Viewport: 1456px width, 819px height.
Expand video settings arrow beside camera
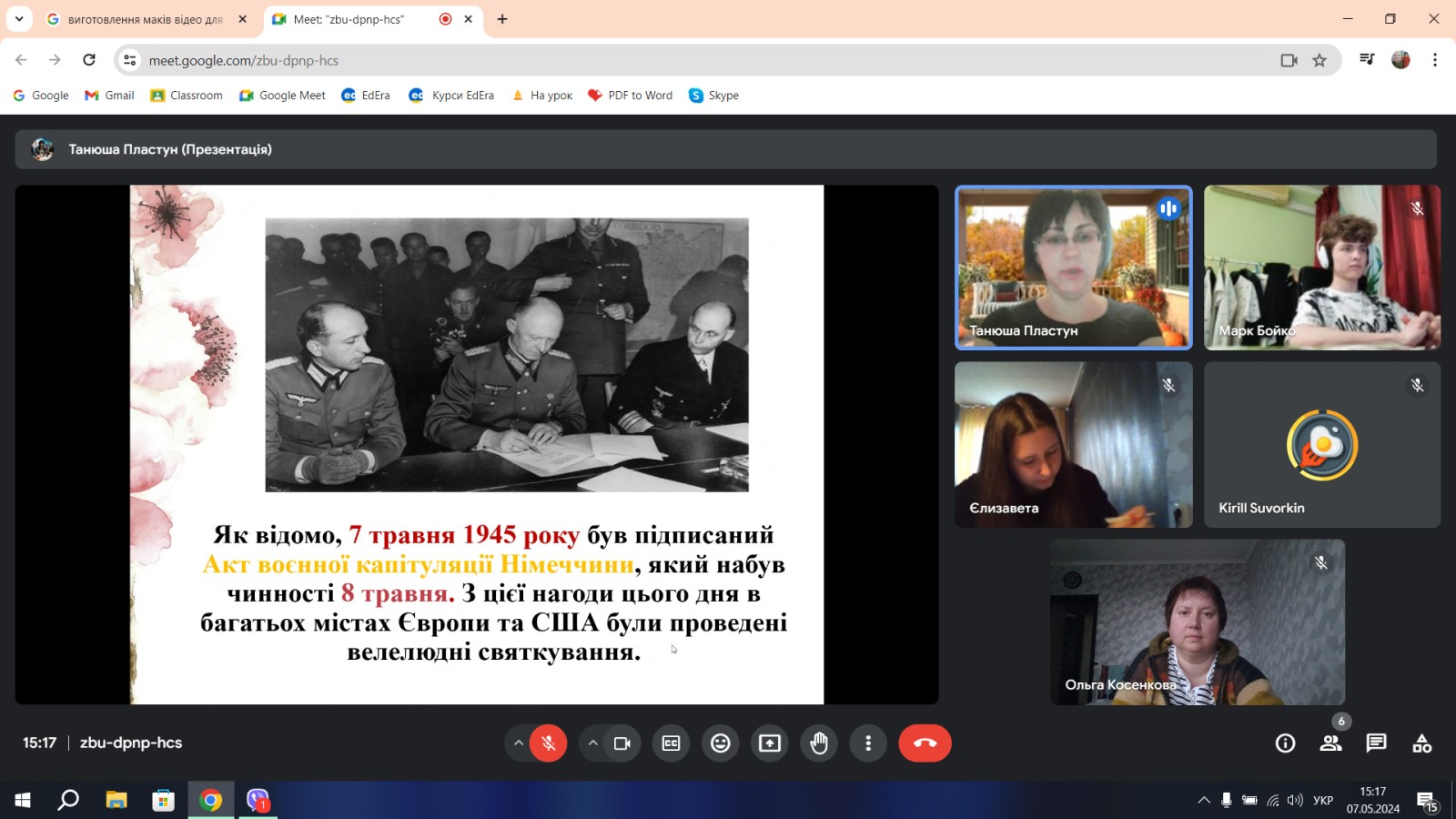coord(592,743)
